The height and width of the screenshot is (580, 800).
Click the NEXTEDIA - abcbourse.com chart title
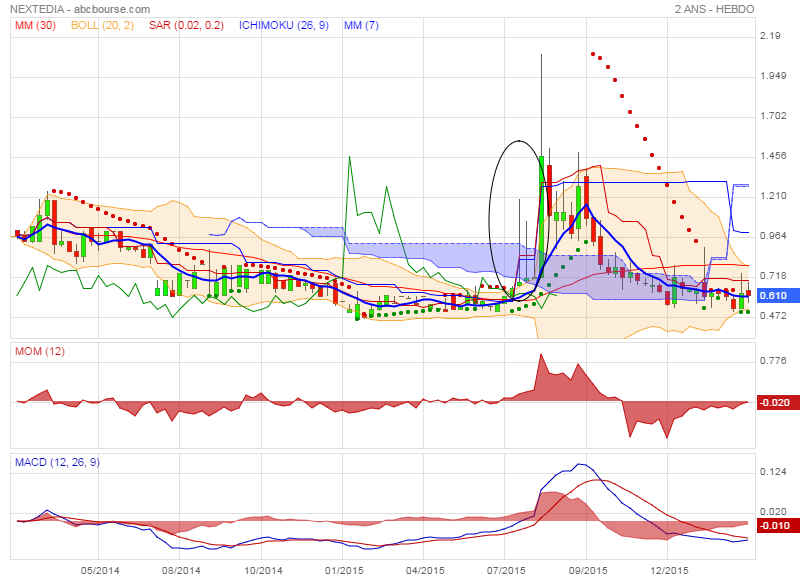coord(80,9)
